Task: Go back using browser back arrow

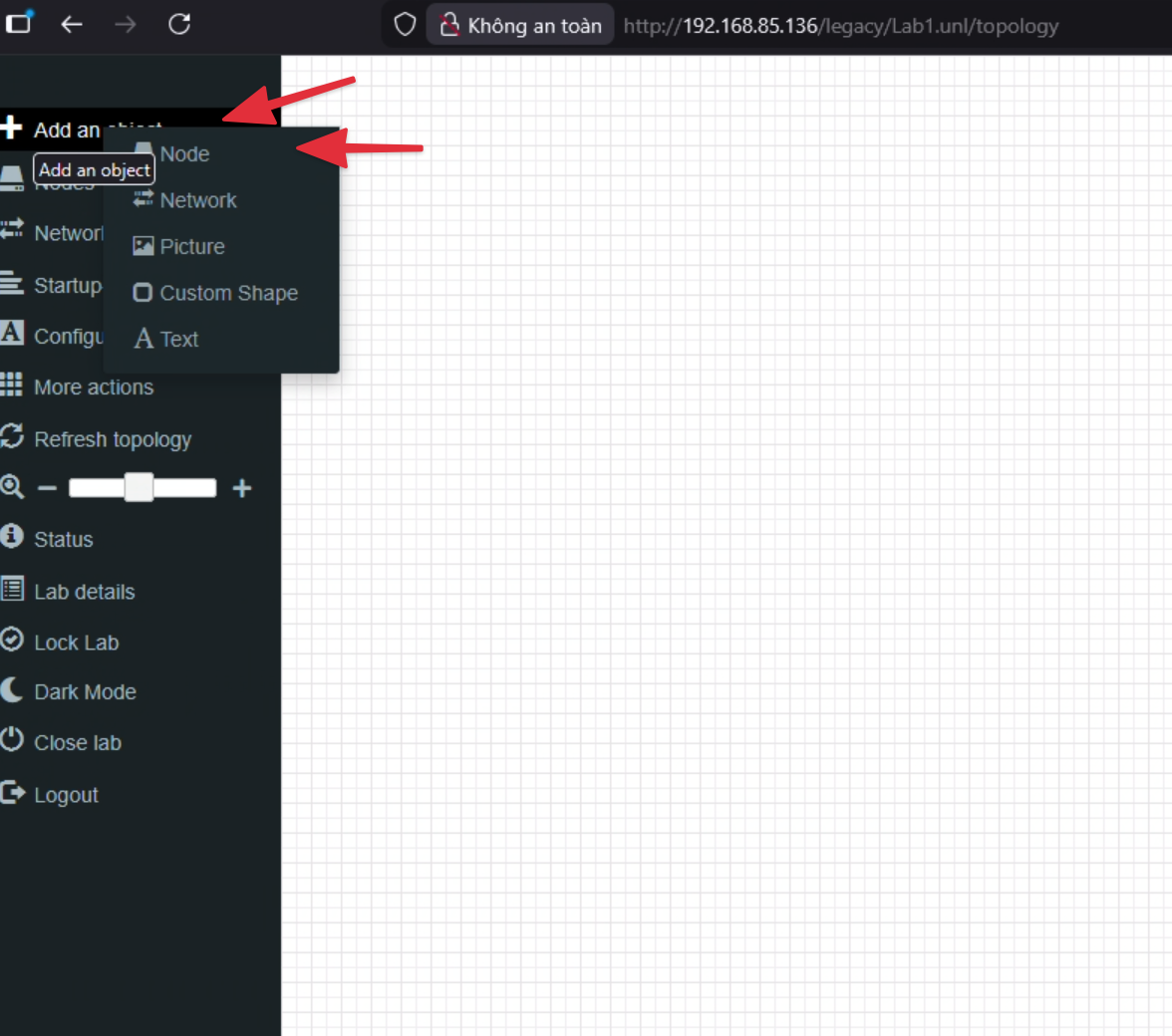Action: pyautogui.click(x=72, y=25)
